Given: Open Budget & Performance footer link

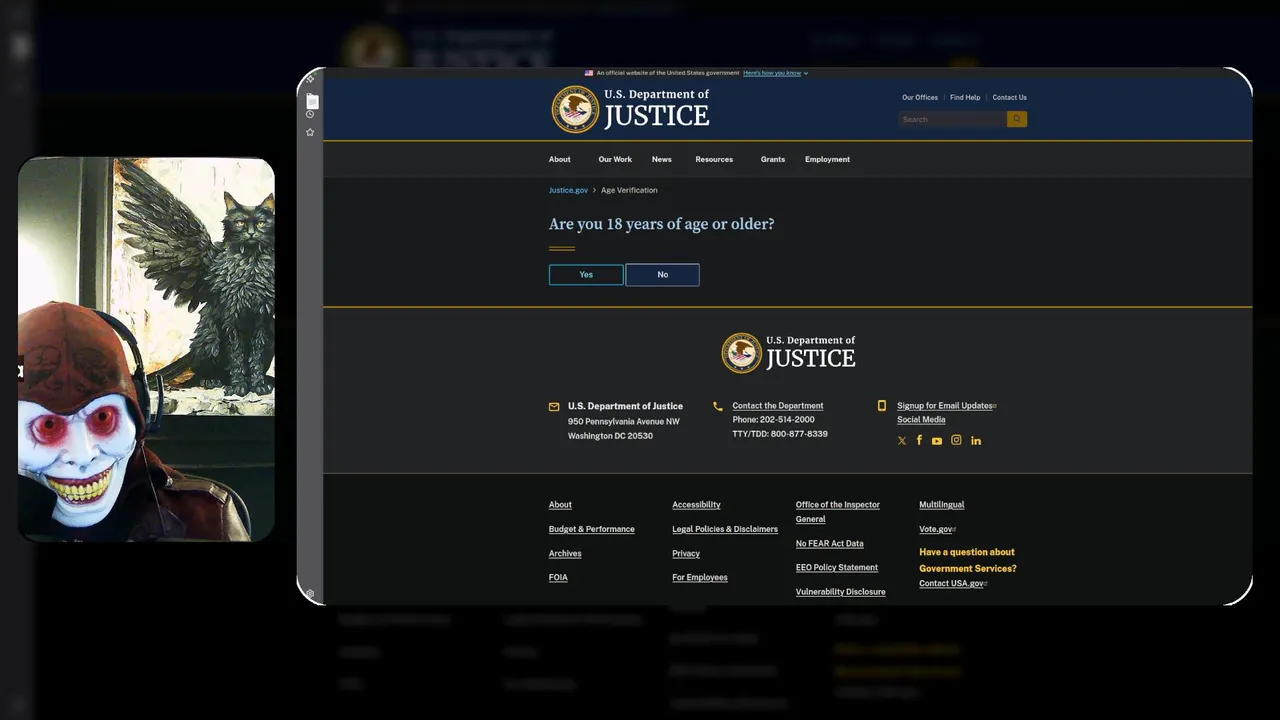Looking at the screenshot, I should [591, 529].
